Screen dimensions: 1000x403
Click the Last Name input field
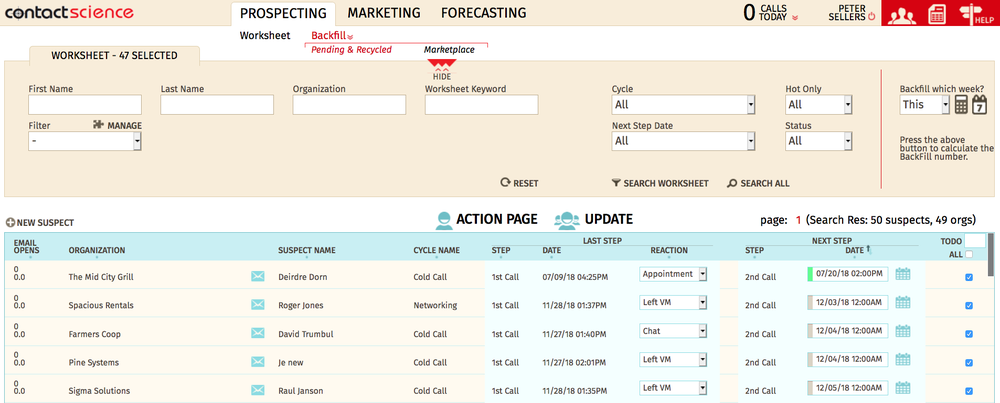point(217,105)
